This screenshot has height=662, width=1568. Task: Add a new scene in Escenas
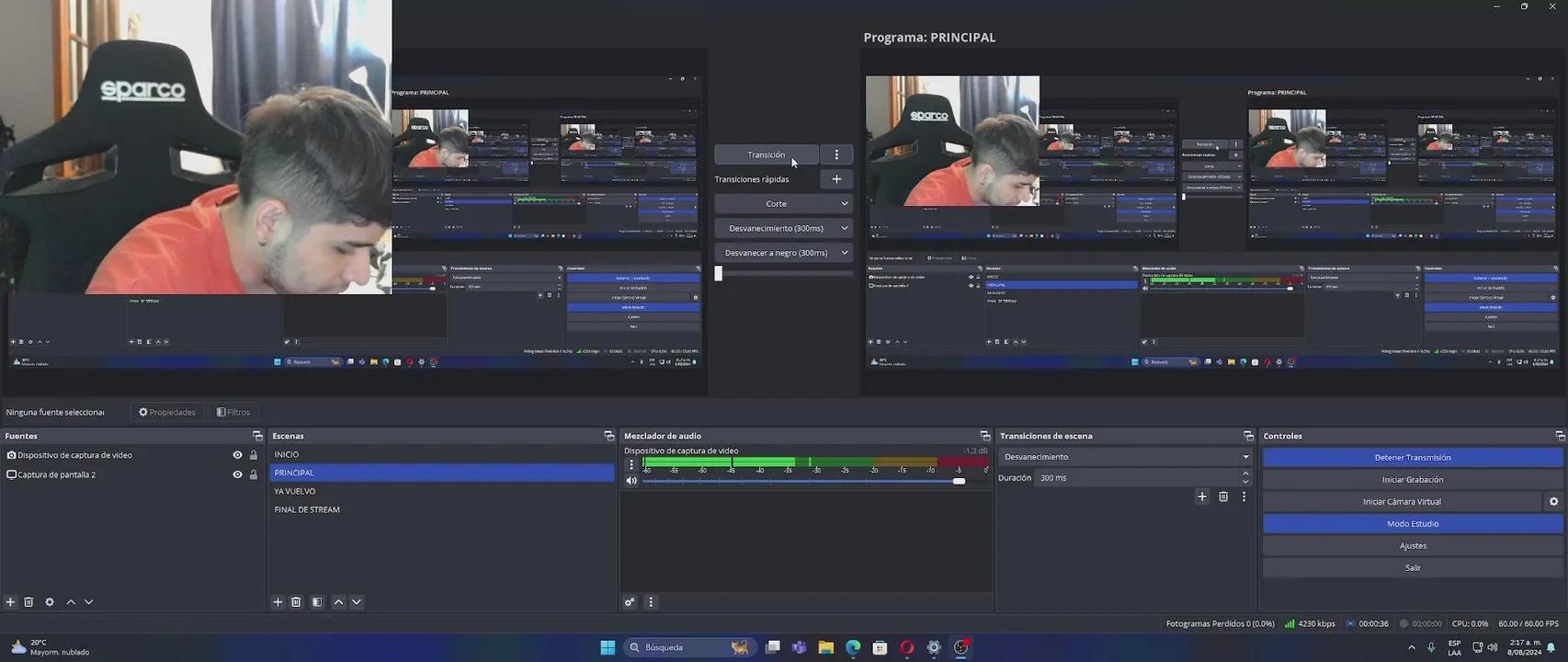(278, 602)
